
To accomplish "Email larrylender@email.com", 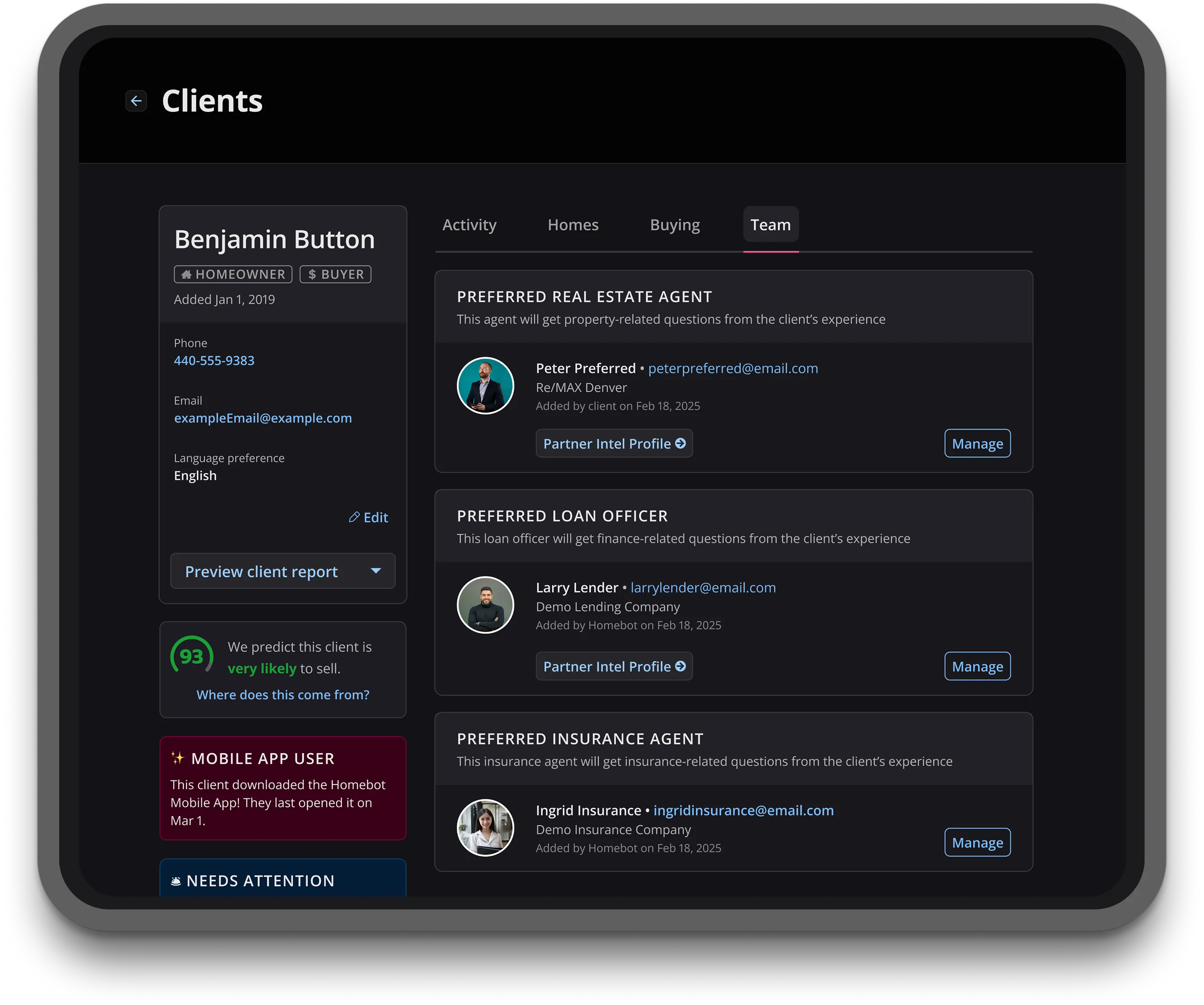I will tap(703, 588).
